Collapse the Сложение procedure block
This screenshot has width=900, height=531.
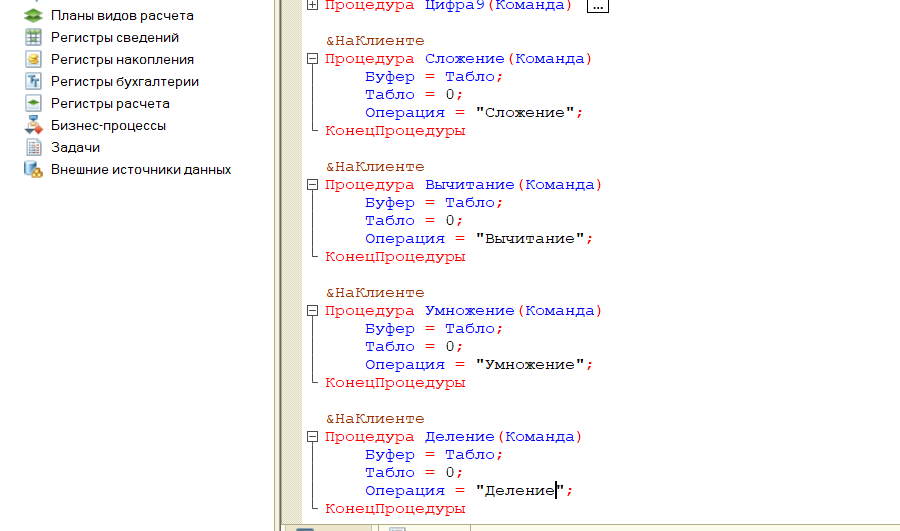click(312, 59)
